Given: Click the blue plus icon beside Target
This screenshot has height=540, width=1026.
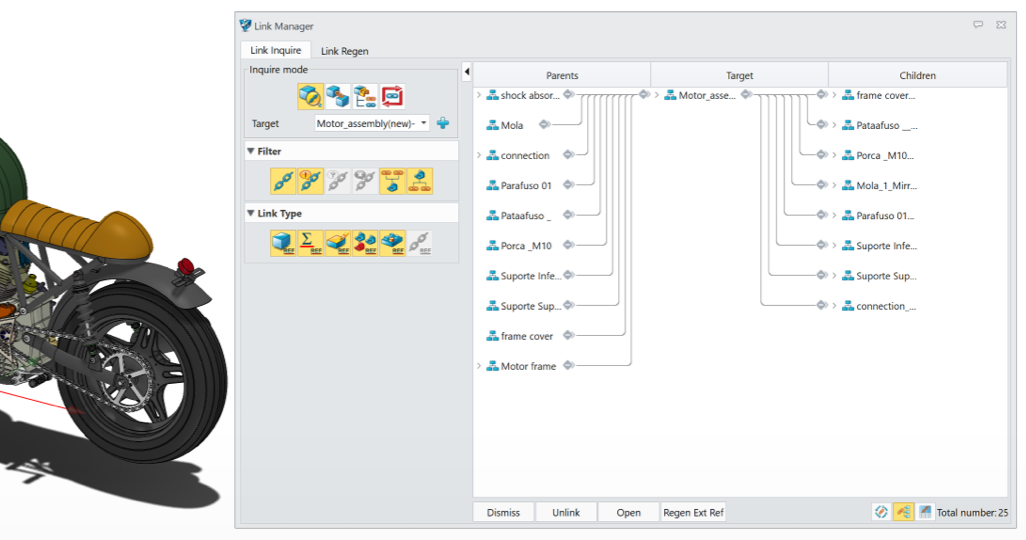Looking at the screenshot, I should click(x=443, y=123).
